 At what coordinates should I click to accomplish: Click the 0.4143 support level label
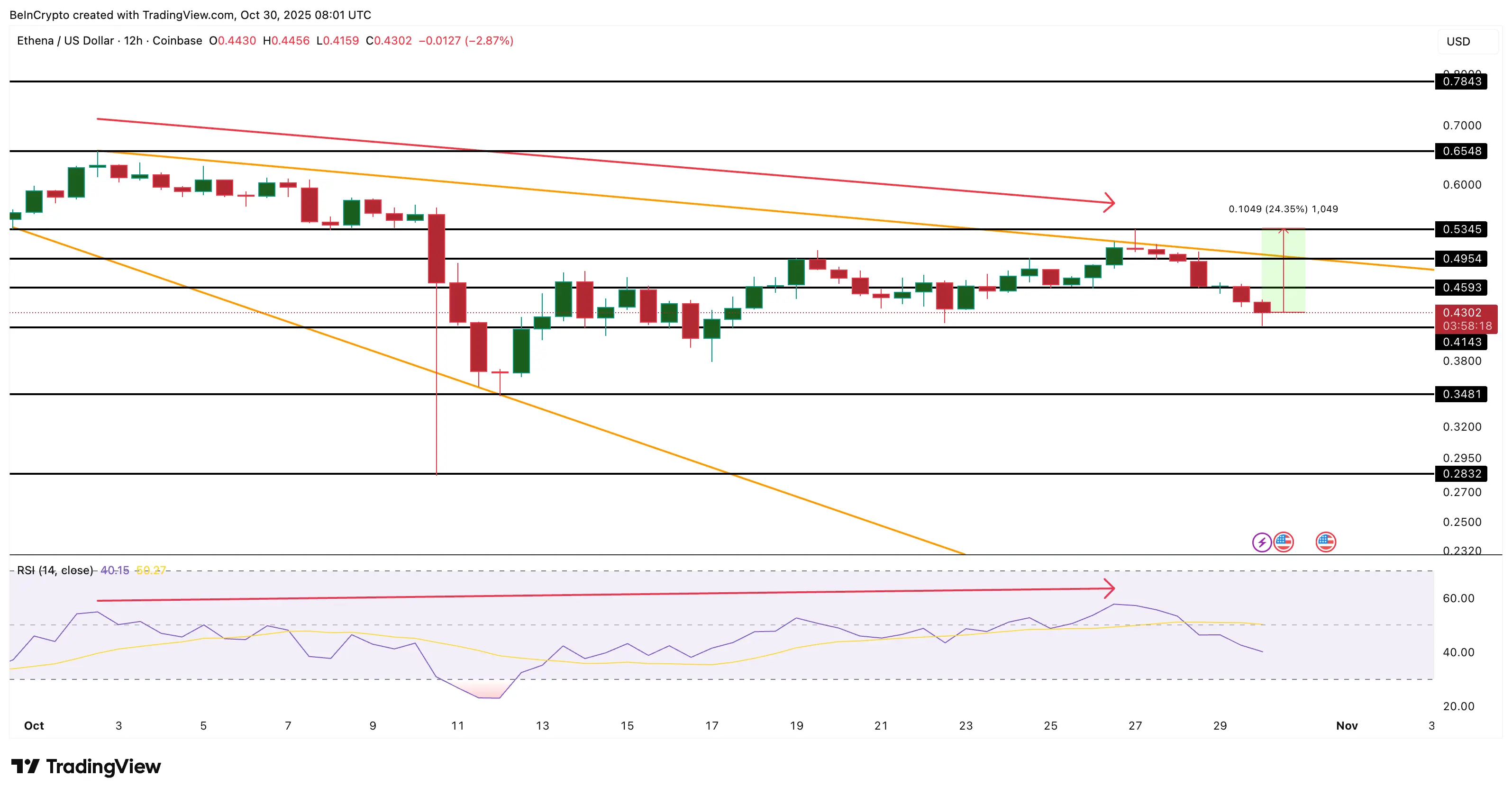point(1462,342)
